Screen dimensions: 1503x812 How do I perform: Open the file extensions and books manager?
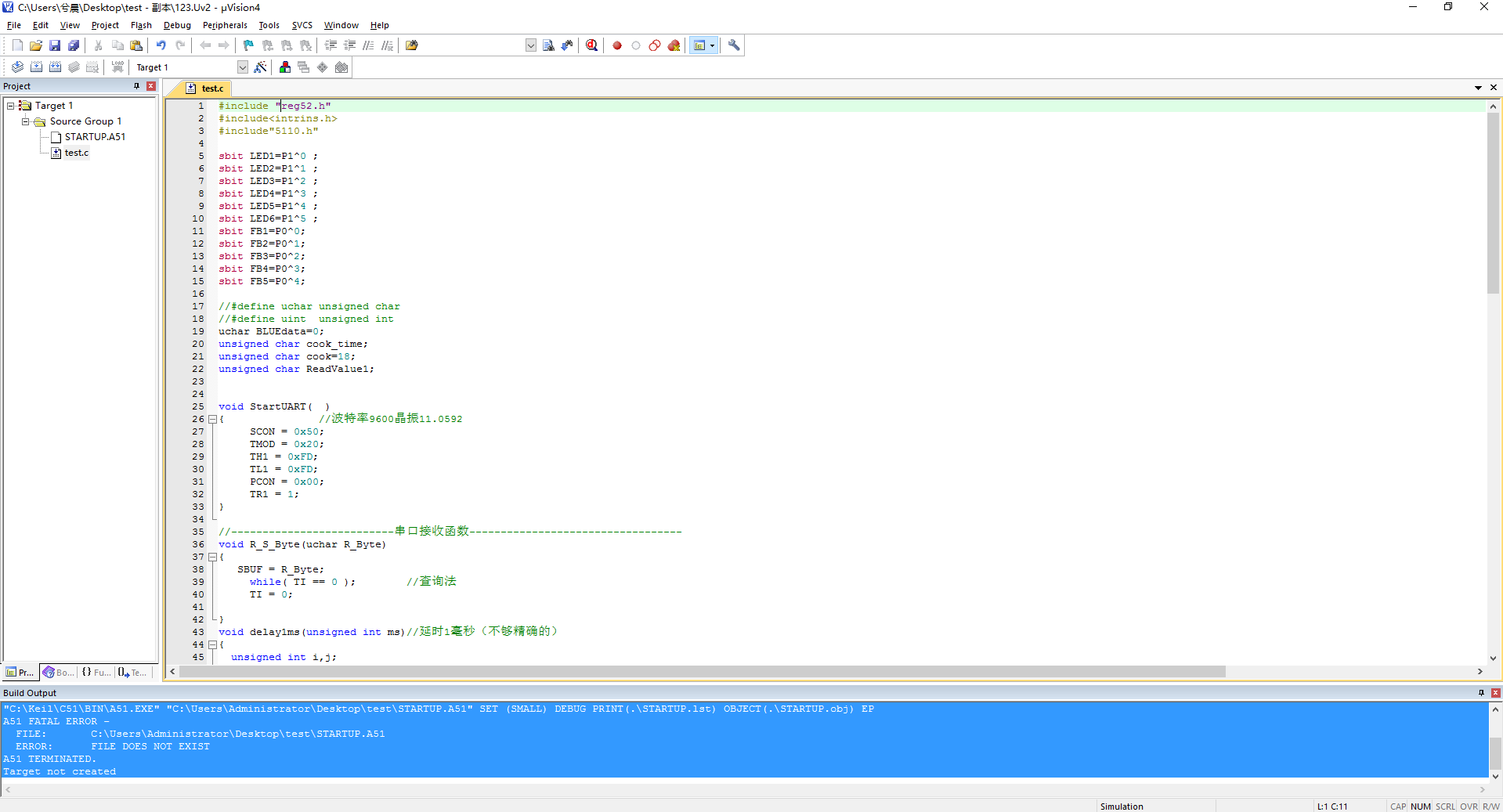285,67
